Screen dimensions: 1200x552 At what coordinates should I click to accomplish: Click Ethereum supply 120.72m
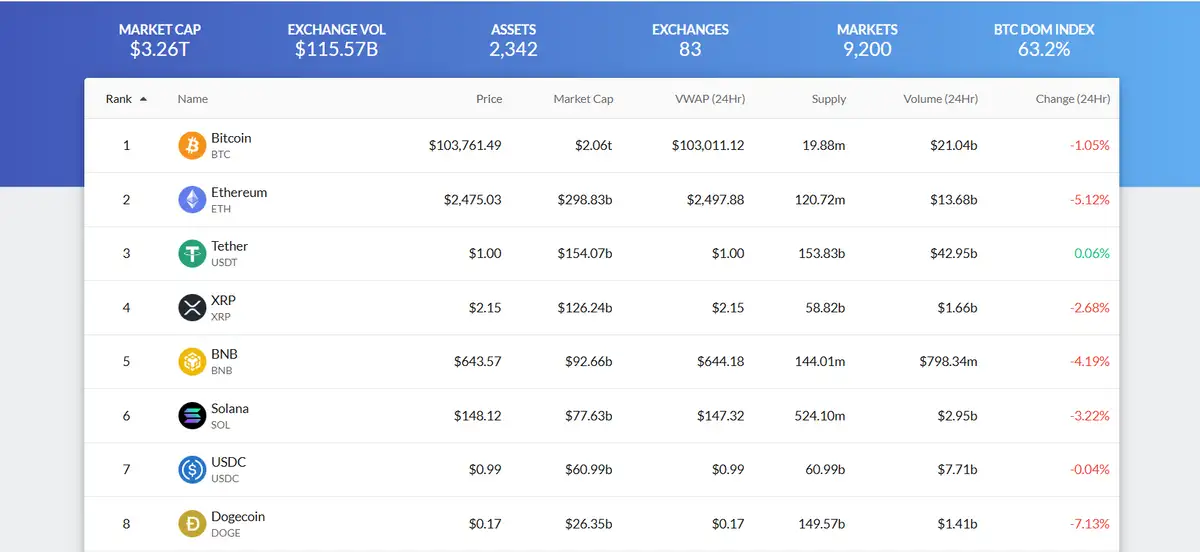tap(820, 199)
